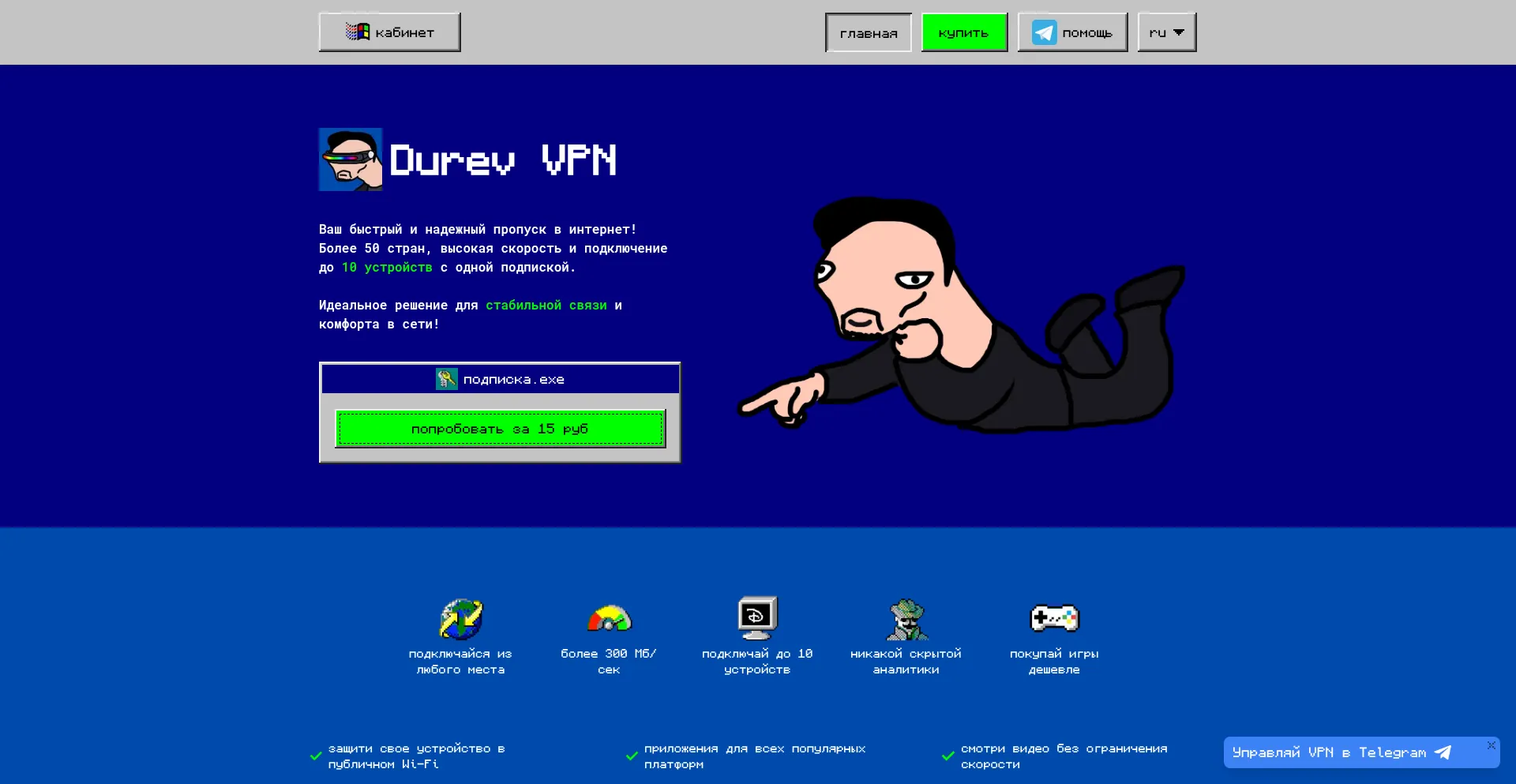
Task: Open the купить page from navigation
Action: (963, 33)
